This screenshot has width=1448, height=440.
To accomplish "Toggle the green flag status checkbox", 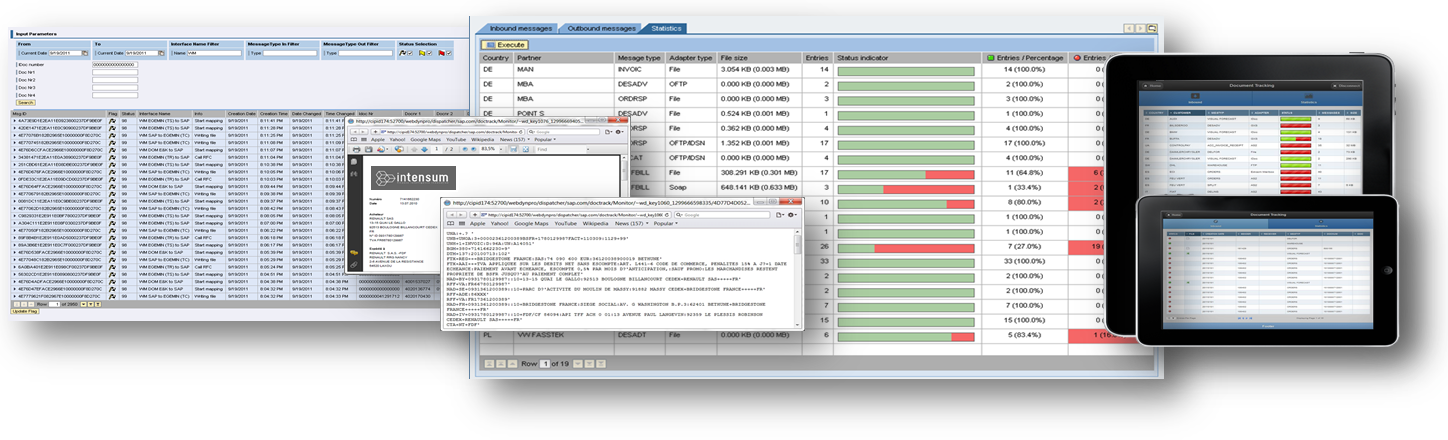I will click(410, 53).
